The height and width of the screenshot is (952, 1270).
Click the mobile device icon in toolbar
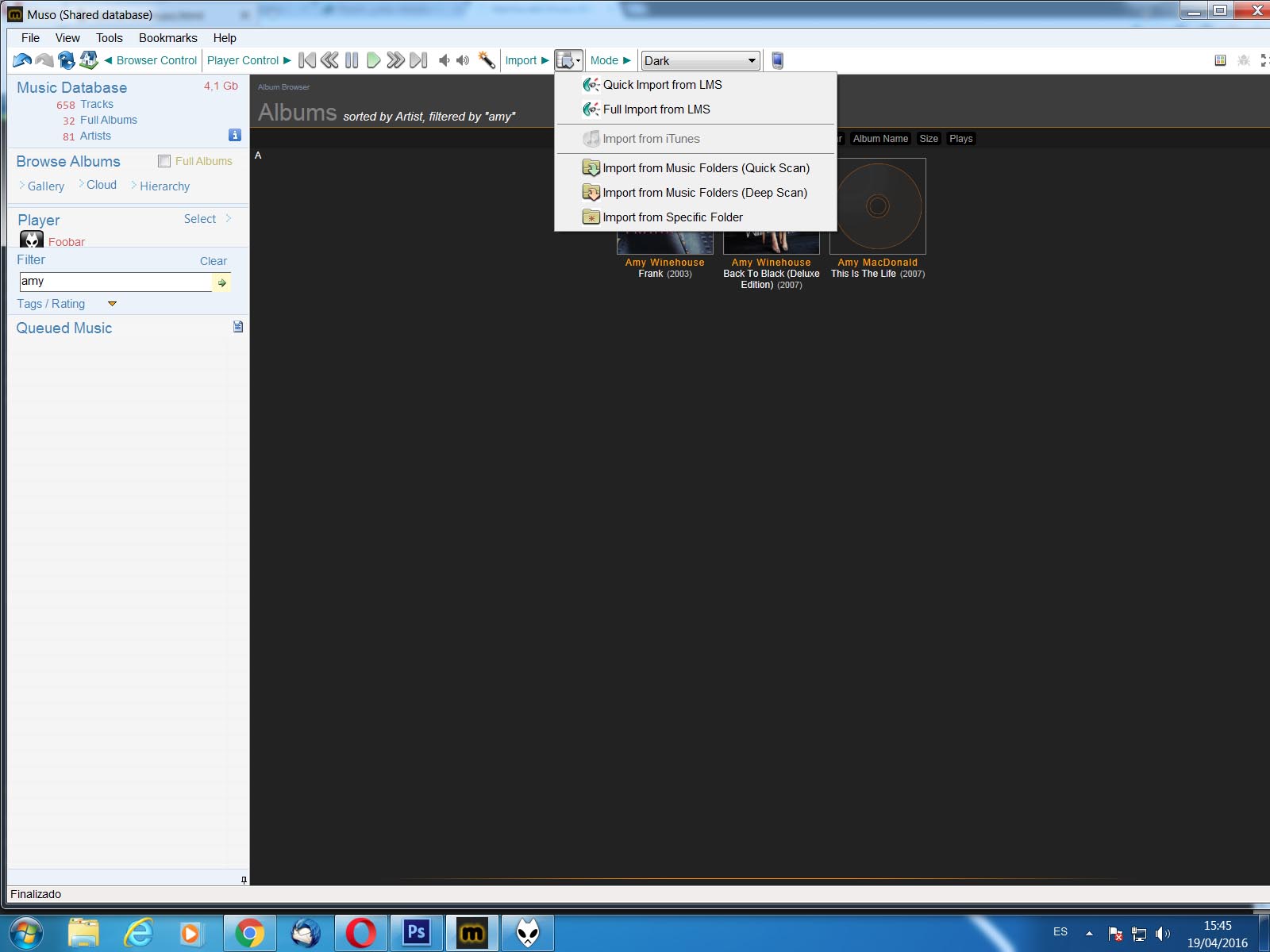[x=778, y=60]
